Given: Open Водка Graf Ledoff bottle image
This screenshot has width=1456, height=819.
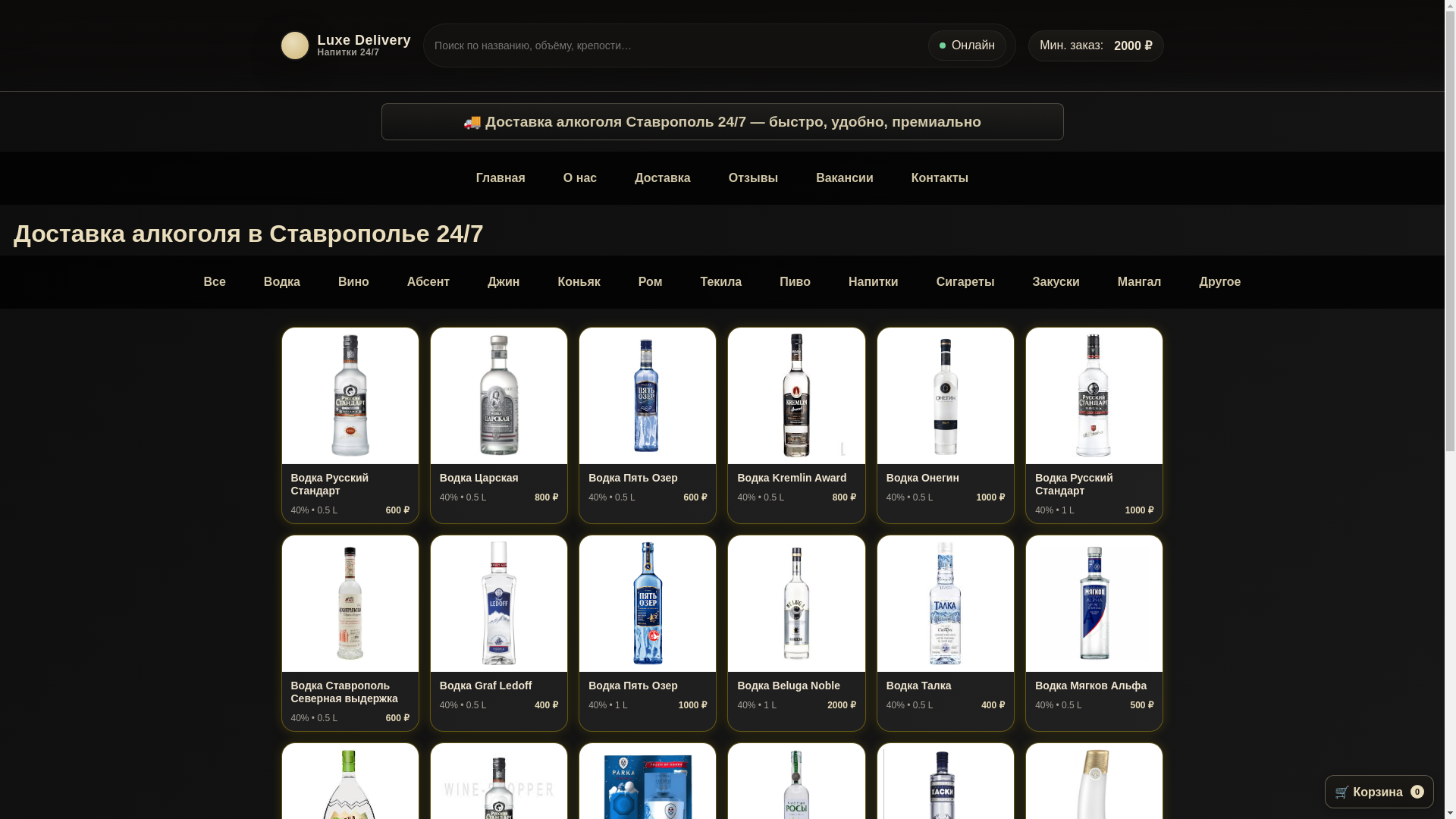Looking at the screenshot, I should pyautogui.click(x=499, y=604).
